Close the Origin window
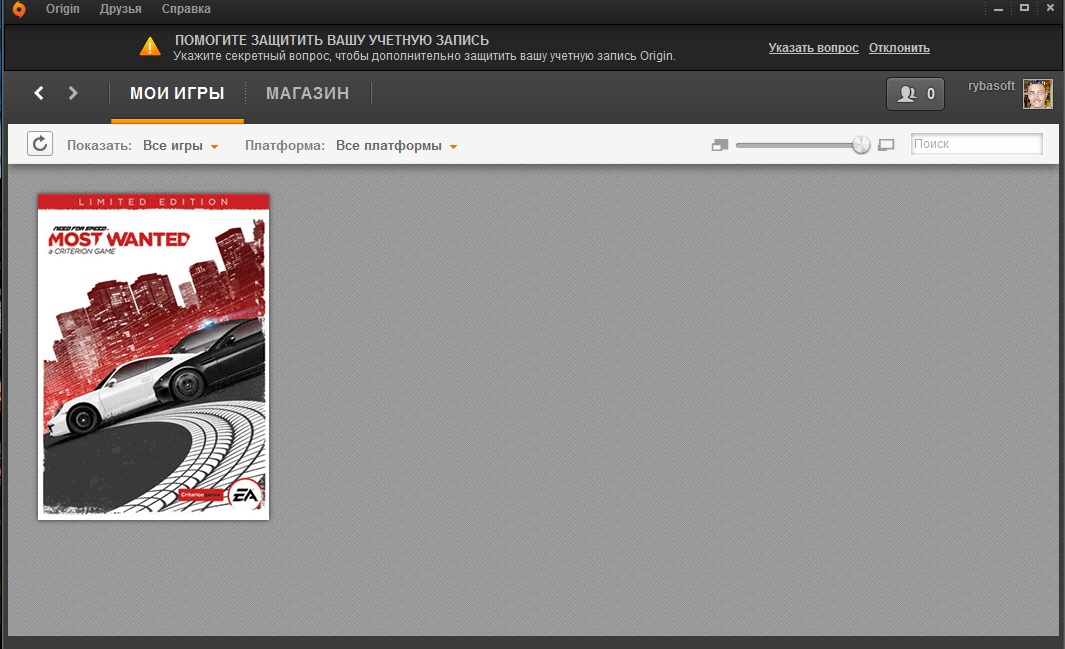This screenshot has width=1065, height=649. (x=1050, y=8)
